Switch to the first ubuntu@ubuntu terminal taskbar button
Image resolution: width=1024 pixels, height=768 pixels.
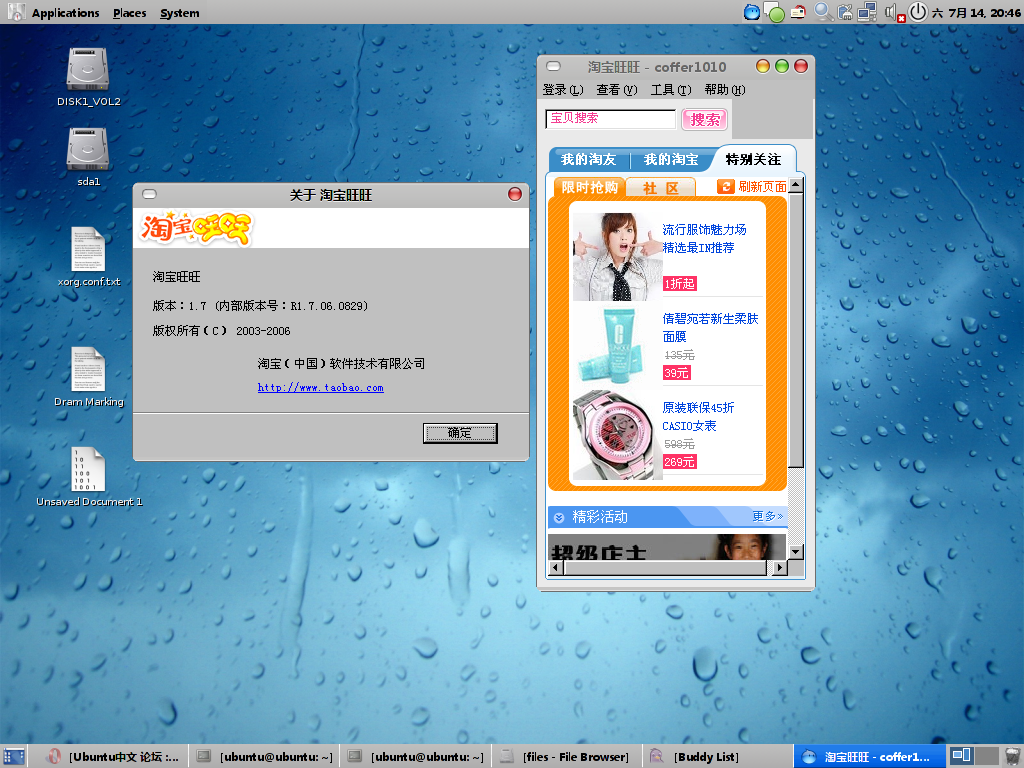point(266,757)
